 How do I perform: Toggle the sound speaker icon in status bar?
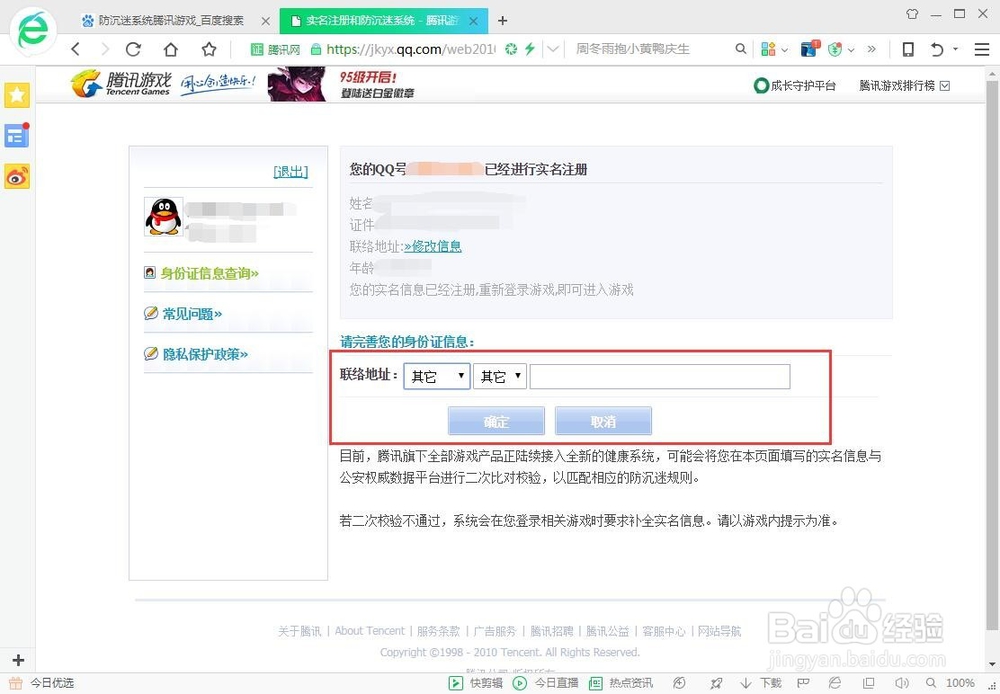point(902,683)
